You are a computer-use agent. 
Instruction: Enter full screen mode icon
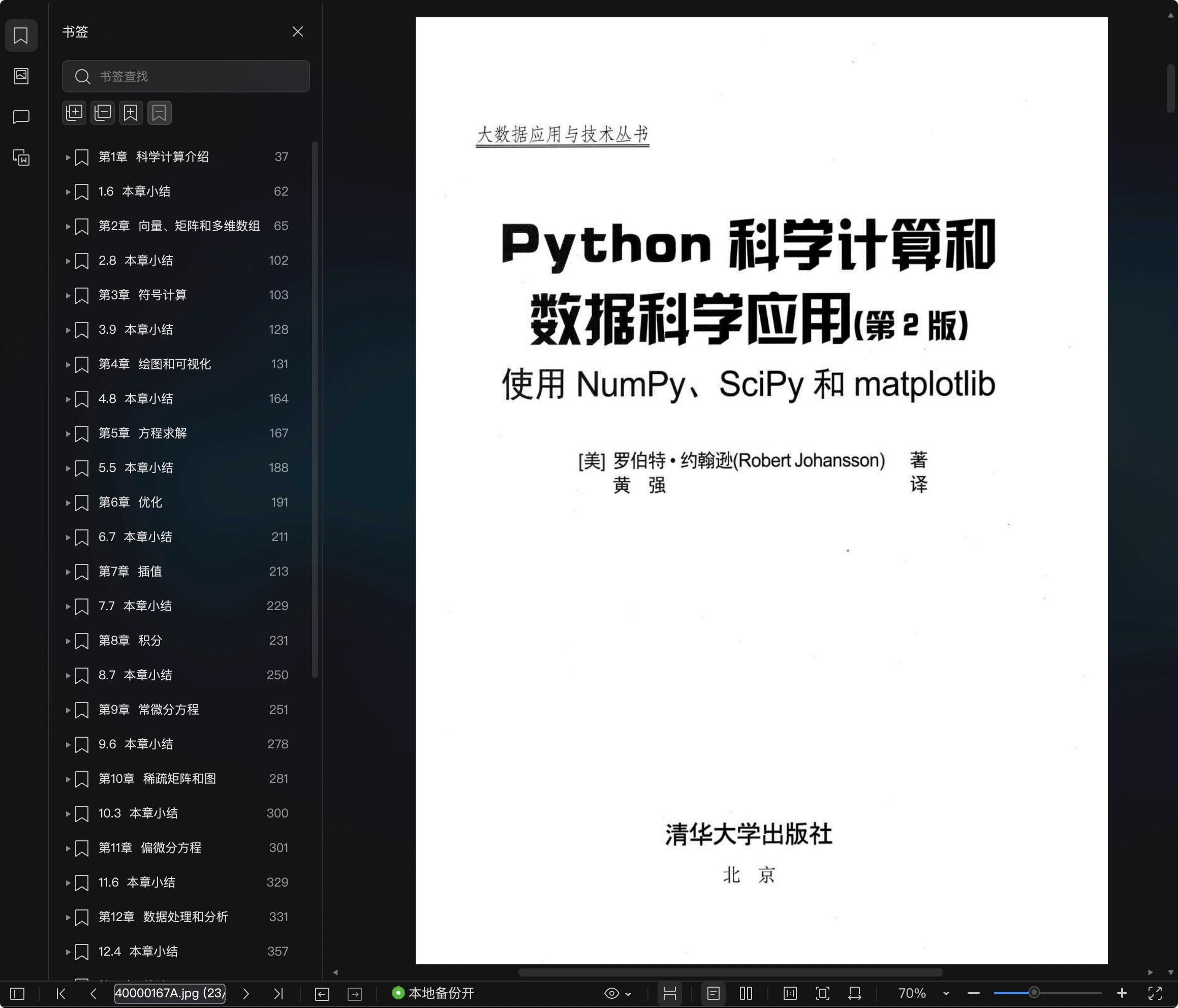(x=1155, y=994)
